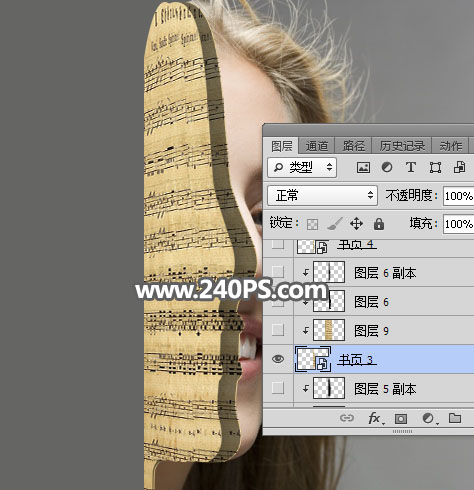Select the 图层 5 副本 layer name

pyautogui.click(x=385, y=389)
